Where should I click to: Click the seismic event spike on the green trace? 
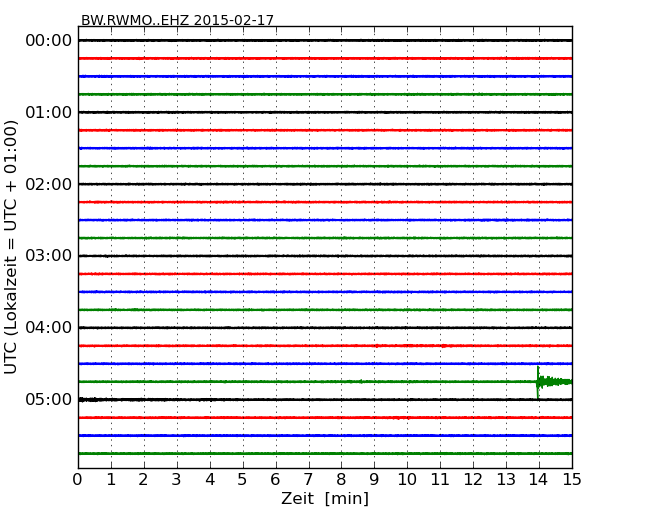538,382
